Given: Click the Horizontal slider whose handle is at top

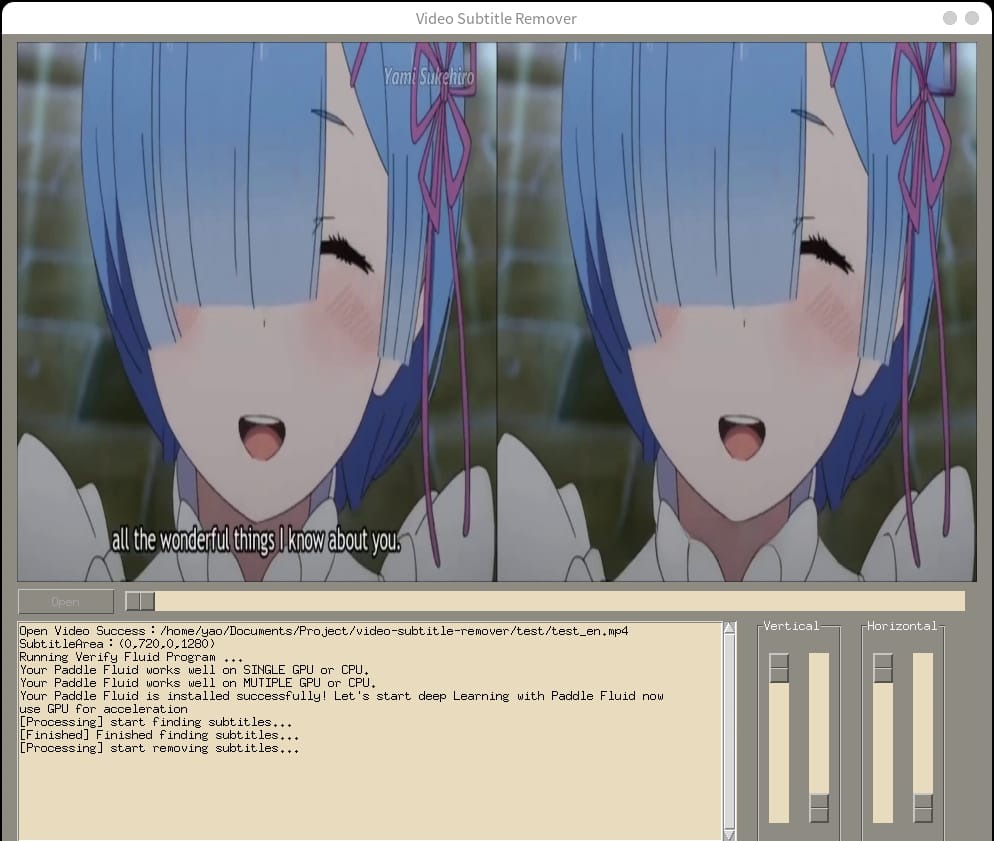Looking at the screenshot, I should [x=883, y=738].
